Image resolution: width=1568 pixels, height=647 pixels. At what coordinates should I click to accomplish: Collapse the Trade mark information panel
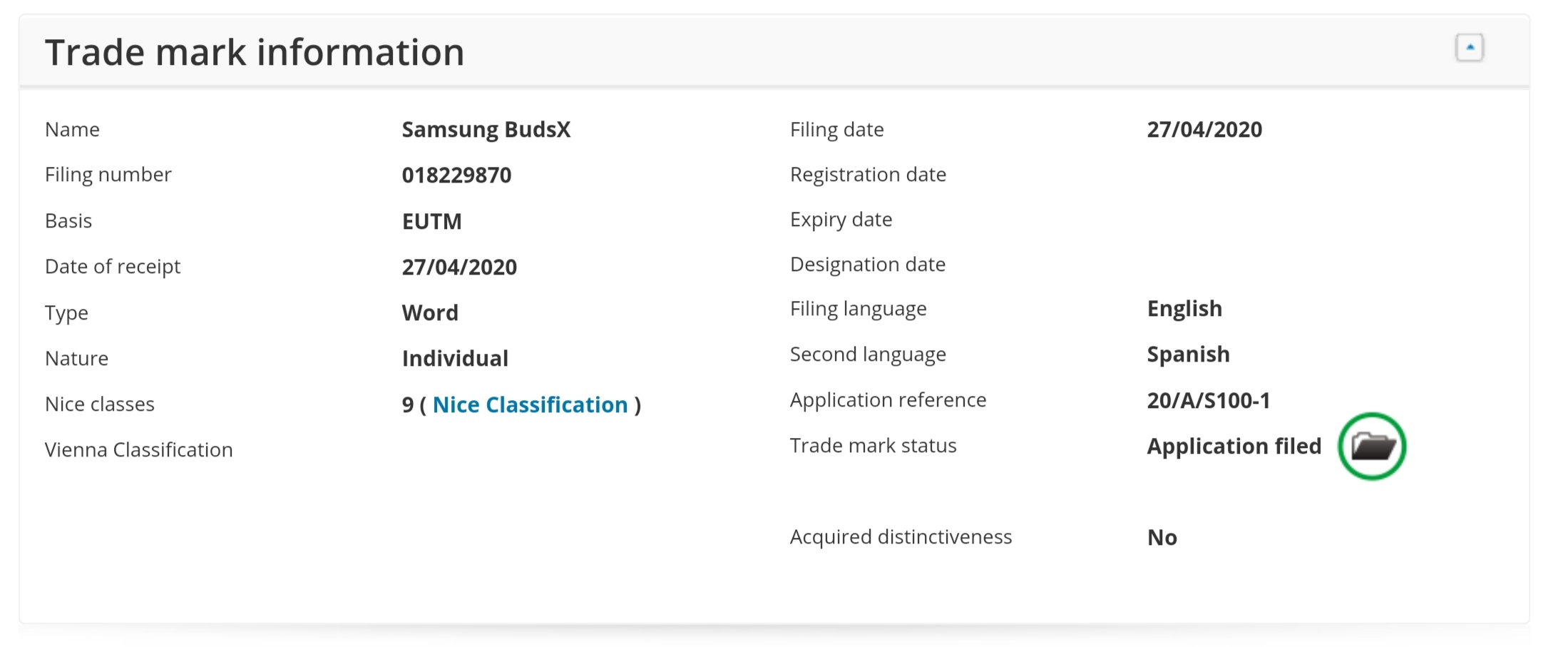(x=1469, y=48)
